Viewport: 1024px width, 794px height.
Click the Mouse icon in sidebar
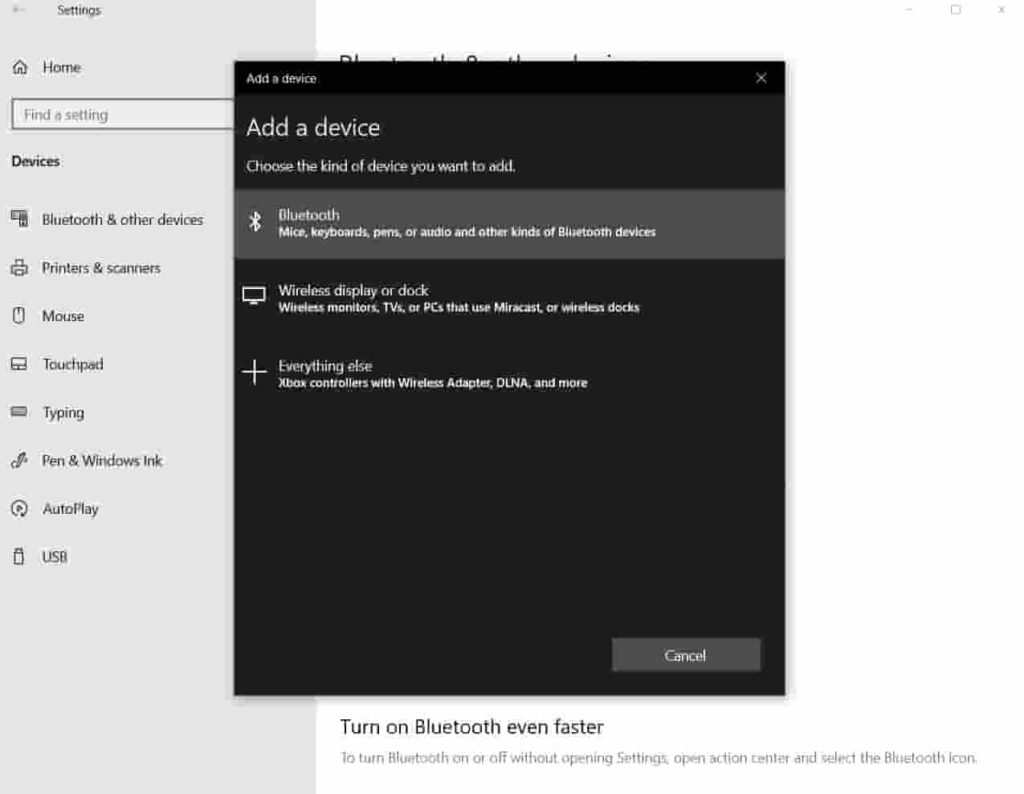tap(20, 316)
